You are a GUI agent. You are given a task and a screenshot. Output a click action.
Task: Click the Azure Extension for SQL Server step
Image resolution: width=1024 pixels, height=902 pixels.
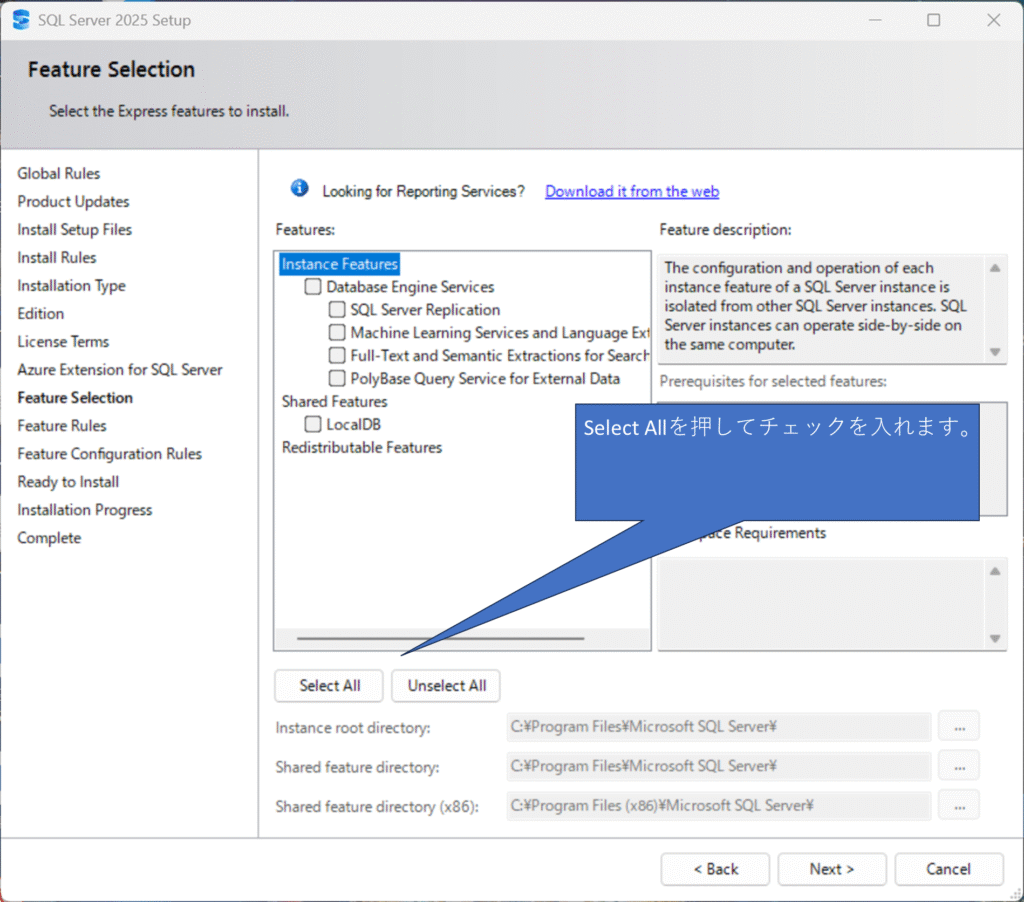point(120,370)
